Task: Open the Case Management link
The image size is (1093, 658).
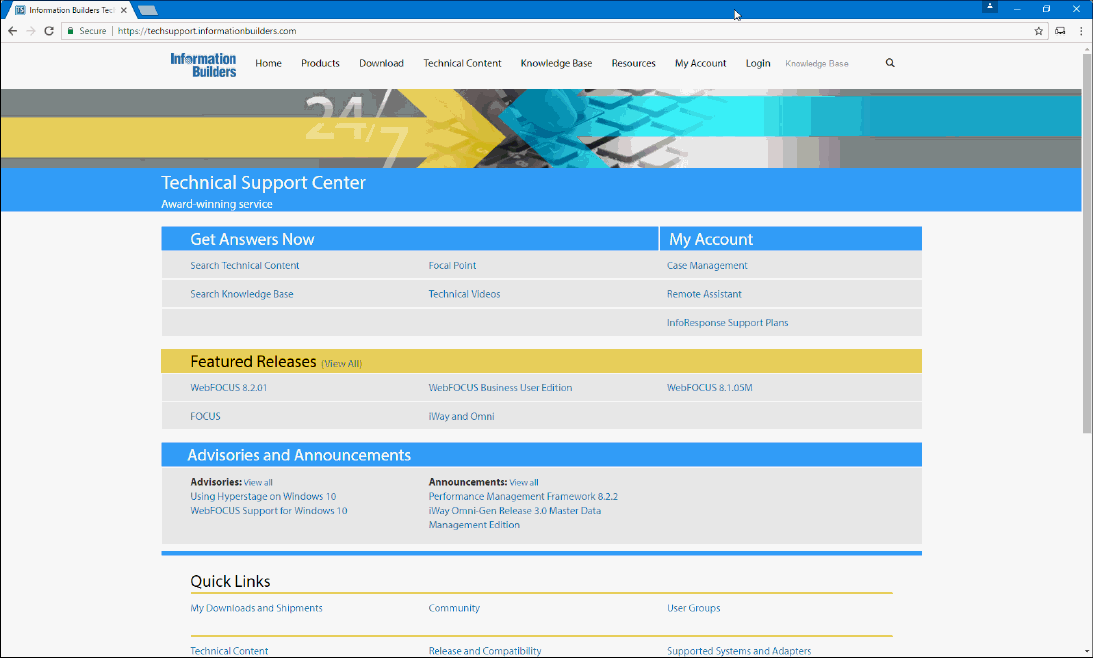Action: 707,266
